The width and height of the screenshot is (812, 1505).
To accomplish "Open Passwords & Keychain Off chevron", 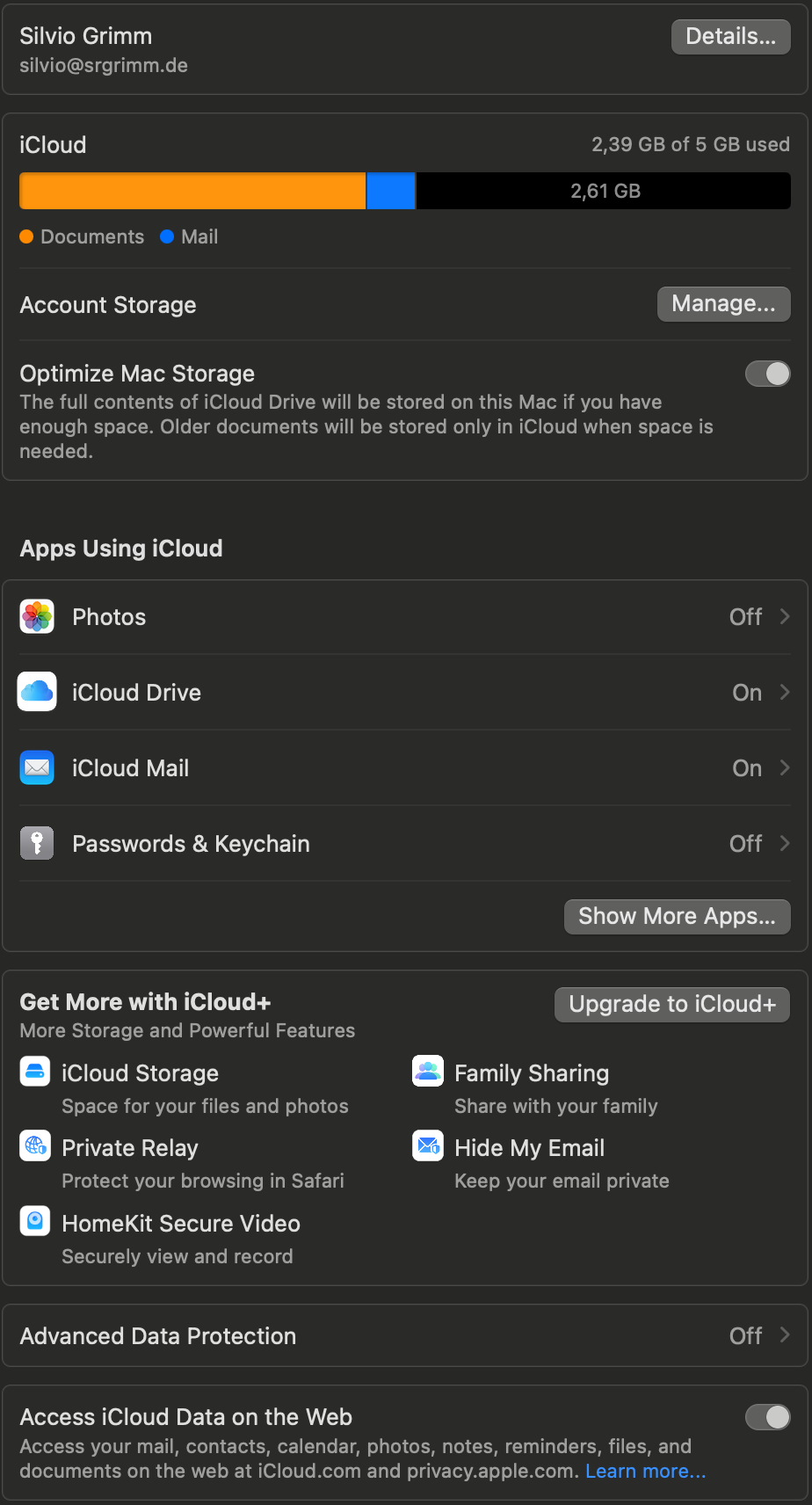I will click(x=785, y=844).
